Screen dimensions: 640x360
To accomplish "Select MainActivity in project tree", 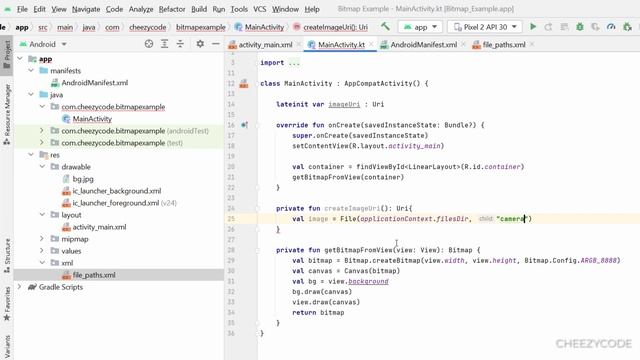I will [x=92, y=119].
